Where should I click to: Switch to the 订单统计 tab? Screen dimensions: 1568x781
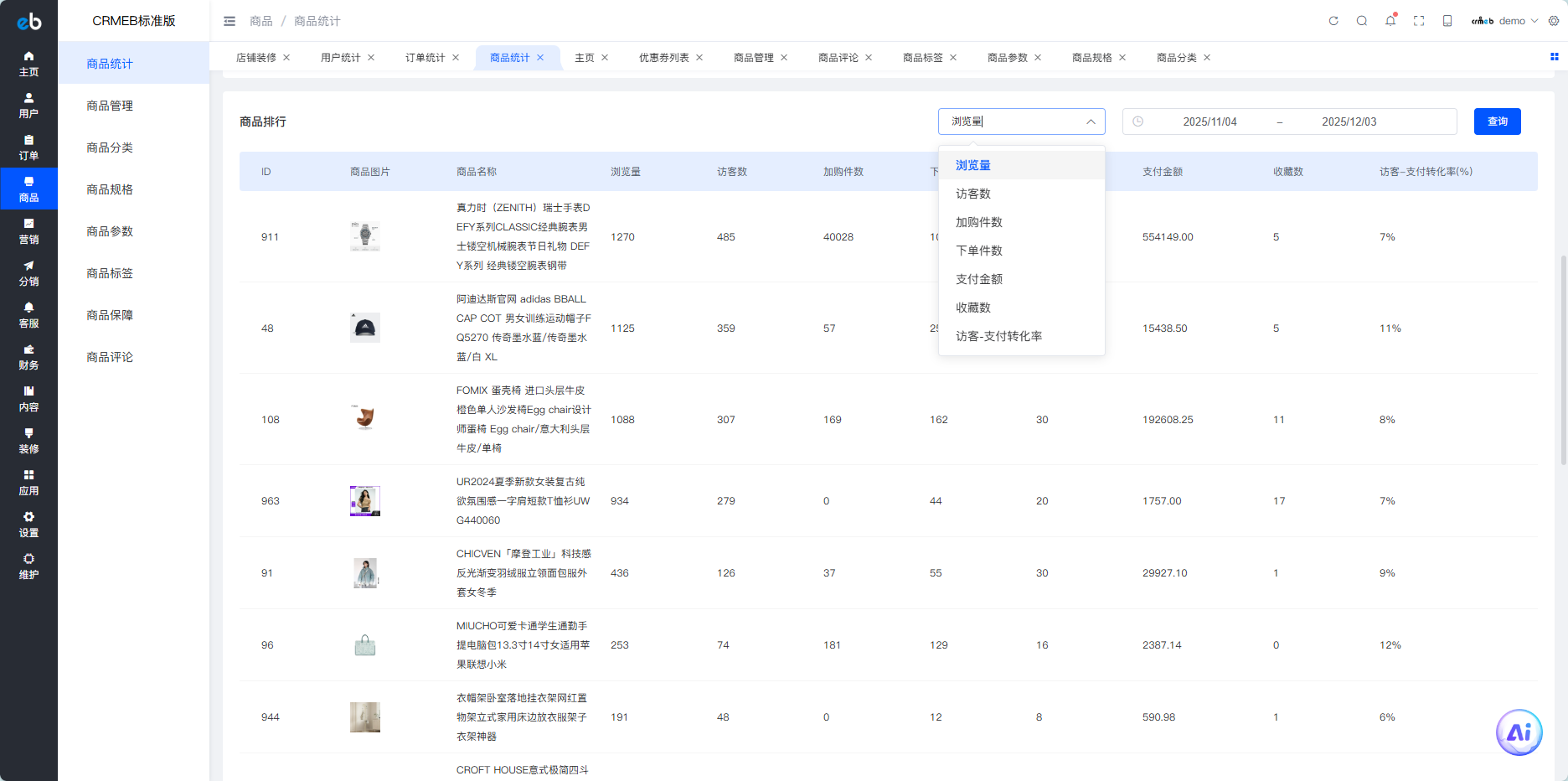pyautogui.click(x=426, y=57)
